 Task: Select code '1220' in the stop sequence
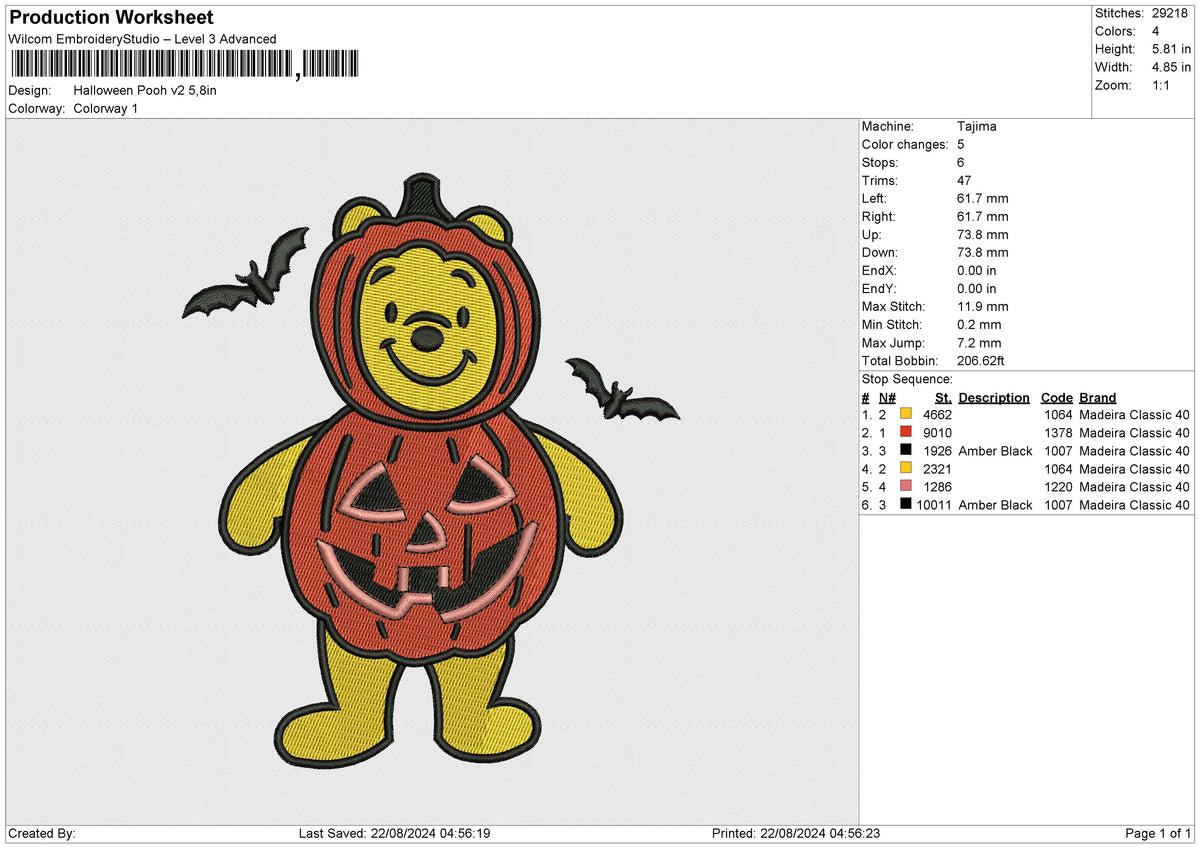(x=1058, y=487)
